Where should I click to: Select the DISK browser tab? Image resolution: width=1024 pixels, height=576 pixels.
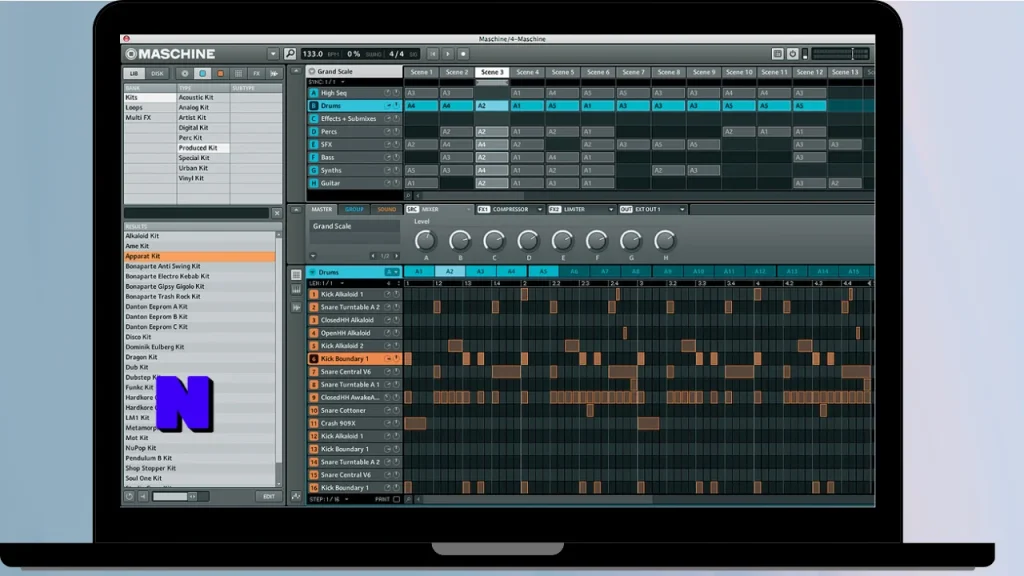point(157,74)
